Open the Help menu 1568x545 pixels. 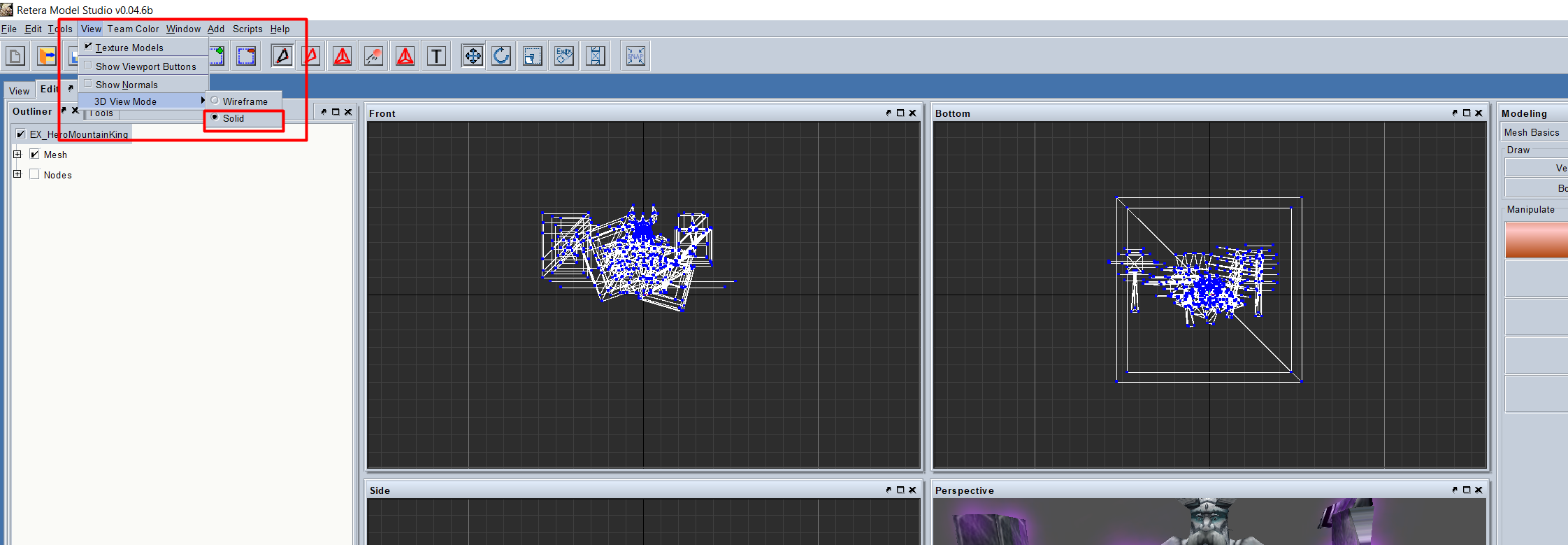(280, 29)
